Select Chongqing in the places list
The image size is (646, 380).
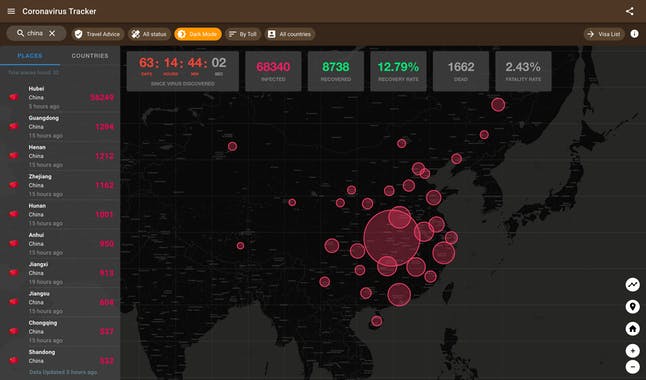[x=60, y=331]
